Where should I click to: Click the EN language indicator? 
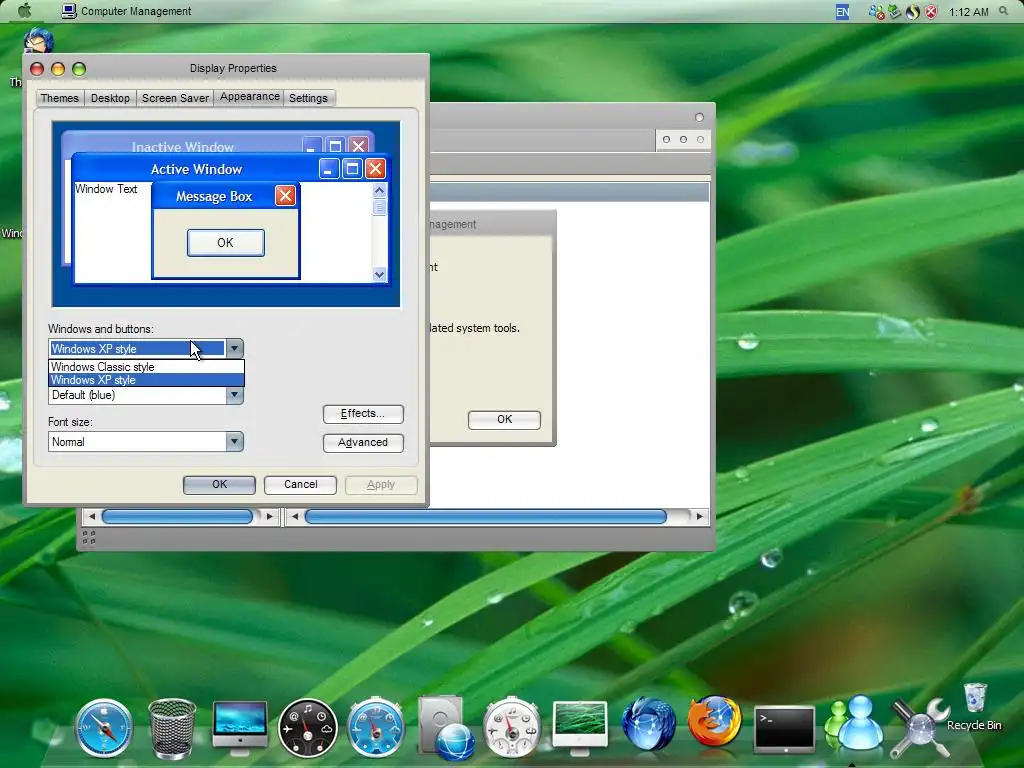pyautogui.click(x=842, y=11)
